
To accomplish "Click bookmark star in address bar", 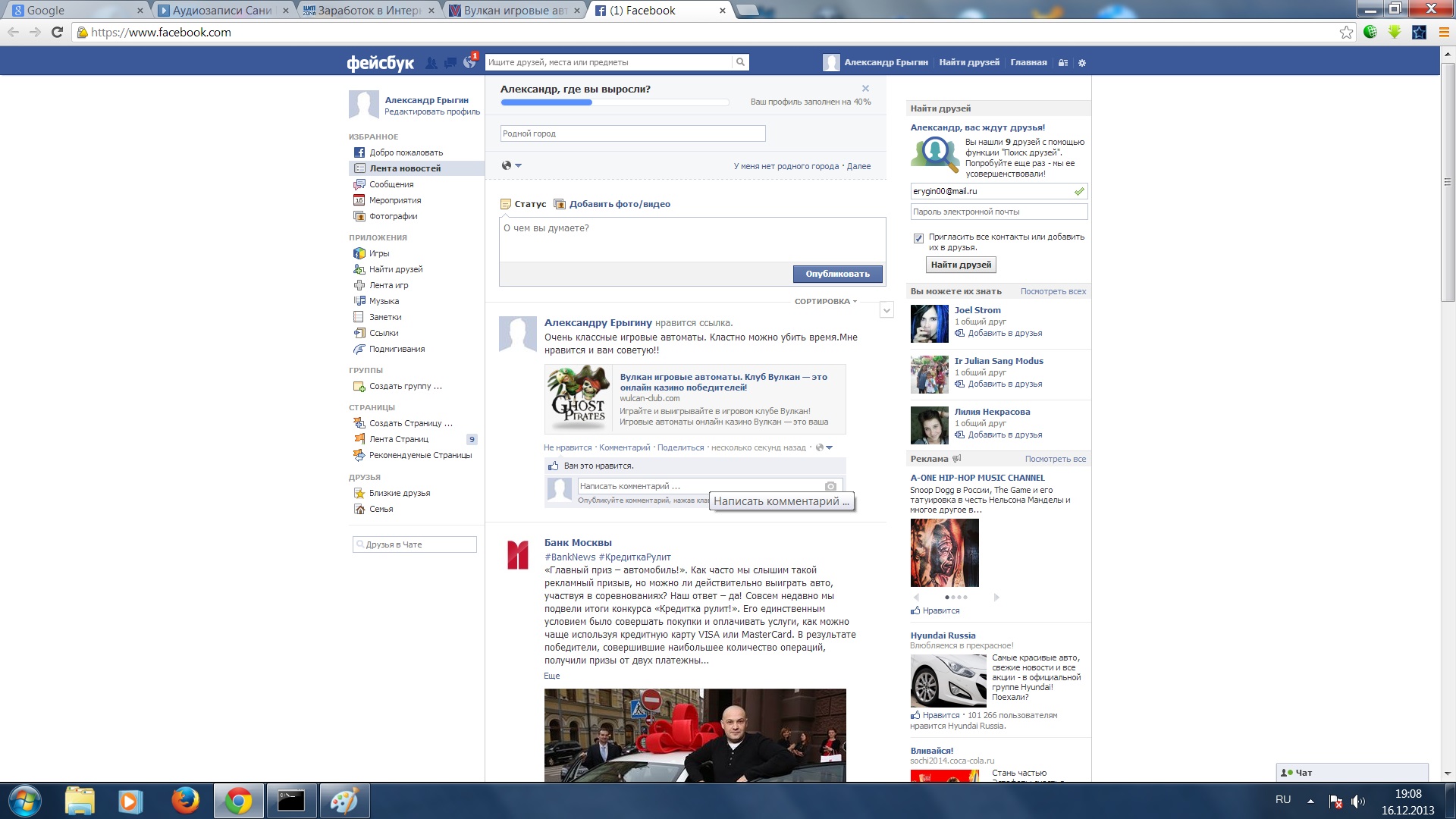I will 1346,32.
